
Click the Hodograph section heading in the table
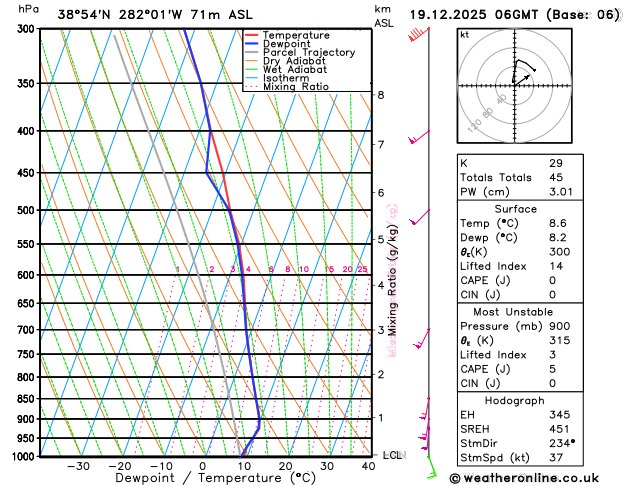515,401
